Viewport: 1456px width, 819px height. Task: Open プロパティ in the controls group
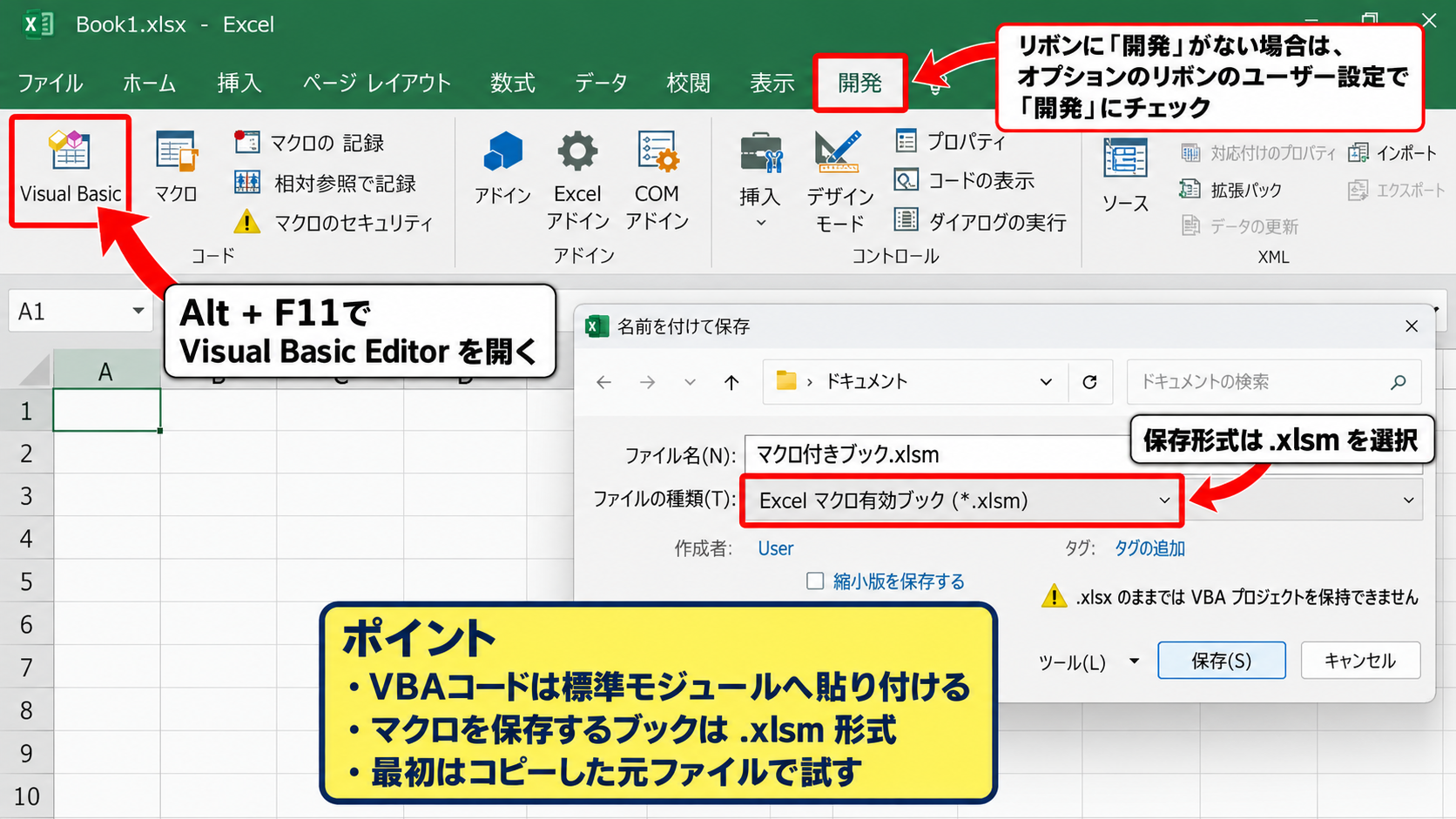point(950,141)
